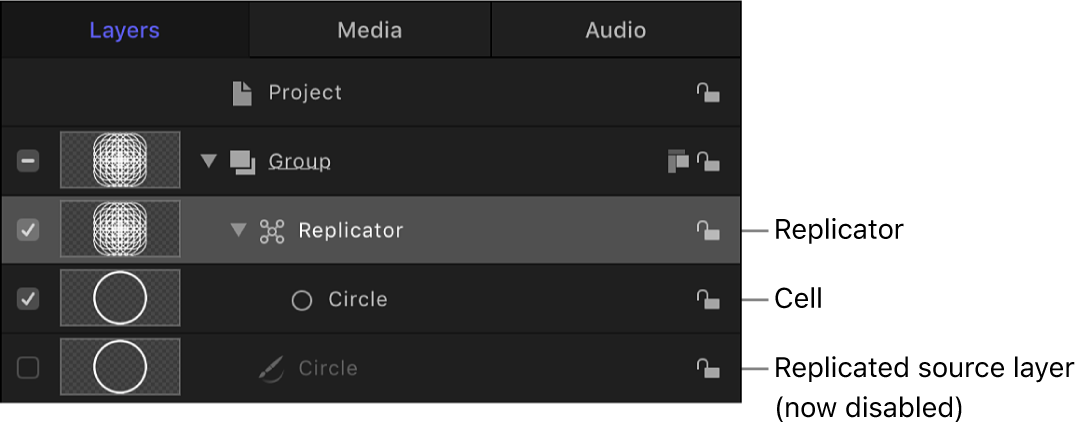The image size is (1088, 434).
Task: Lock the Circle cell layer
Action: pos(708,300)
